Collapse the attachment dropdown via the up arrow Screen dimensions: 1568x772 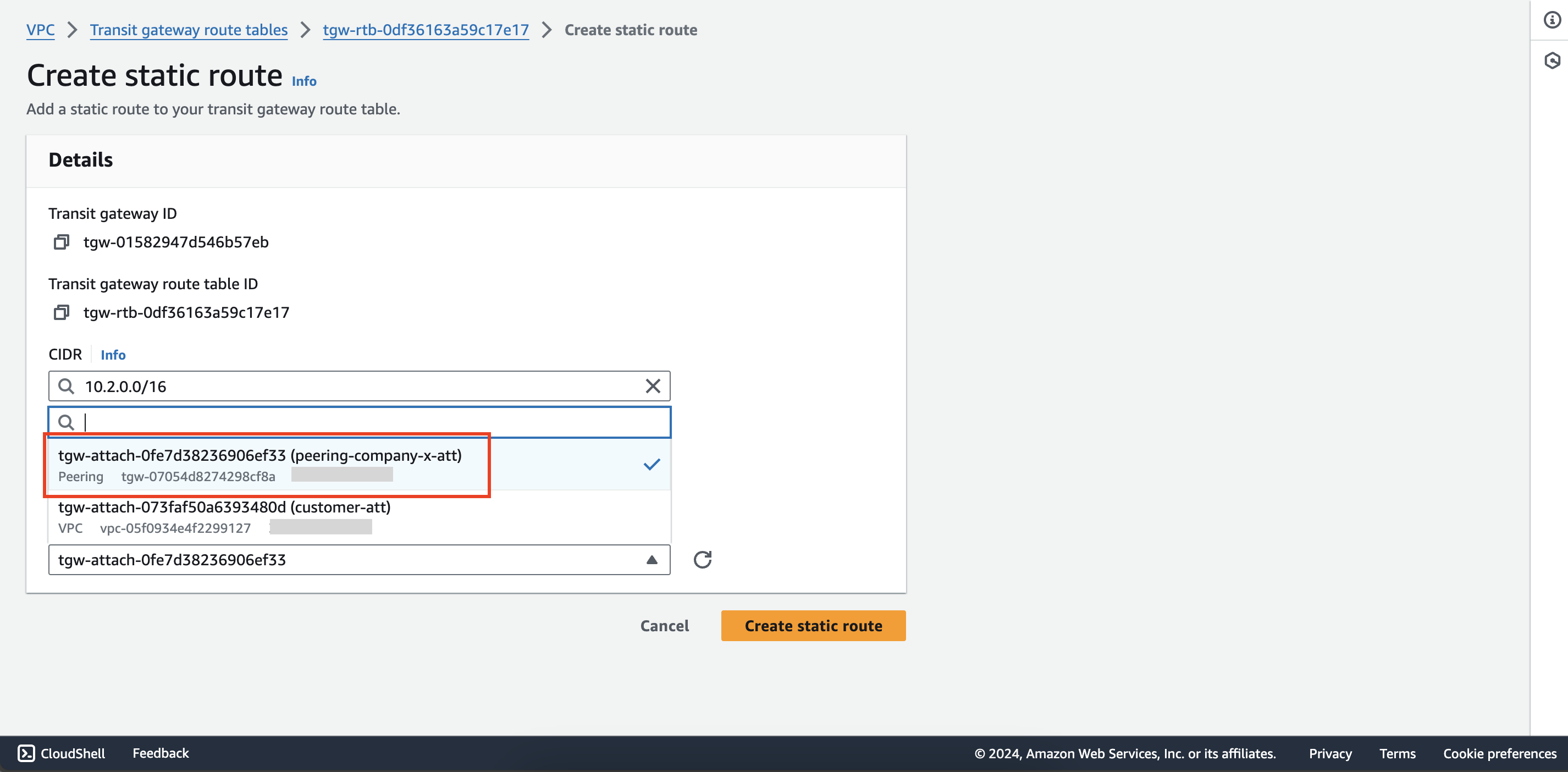[652, 560]
